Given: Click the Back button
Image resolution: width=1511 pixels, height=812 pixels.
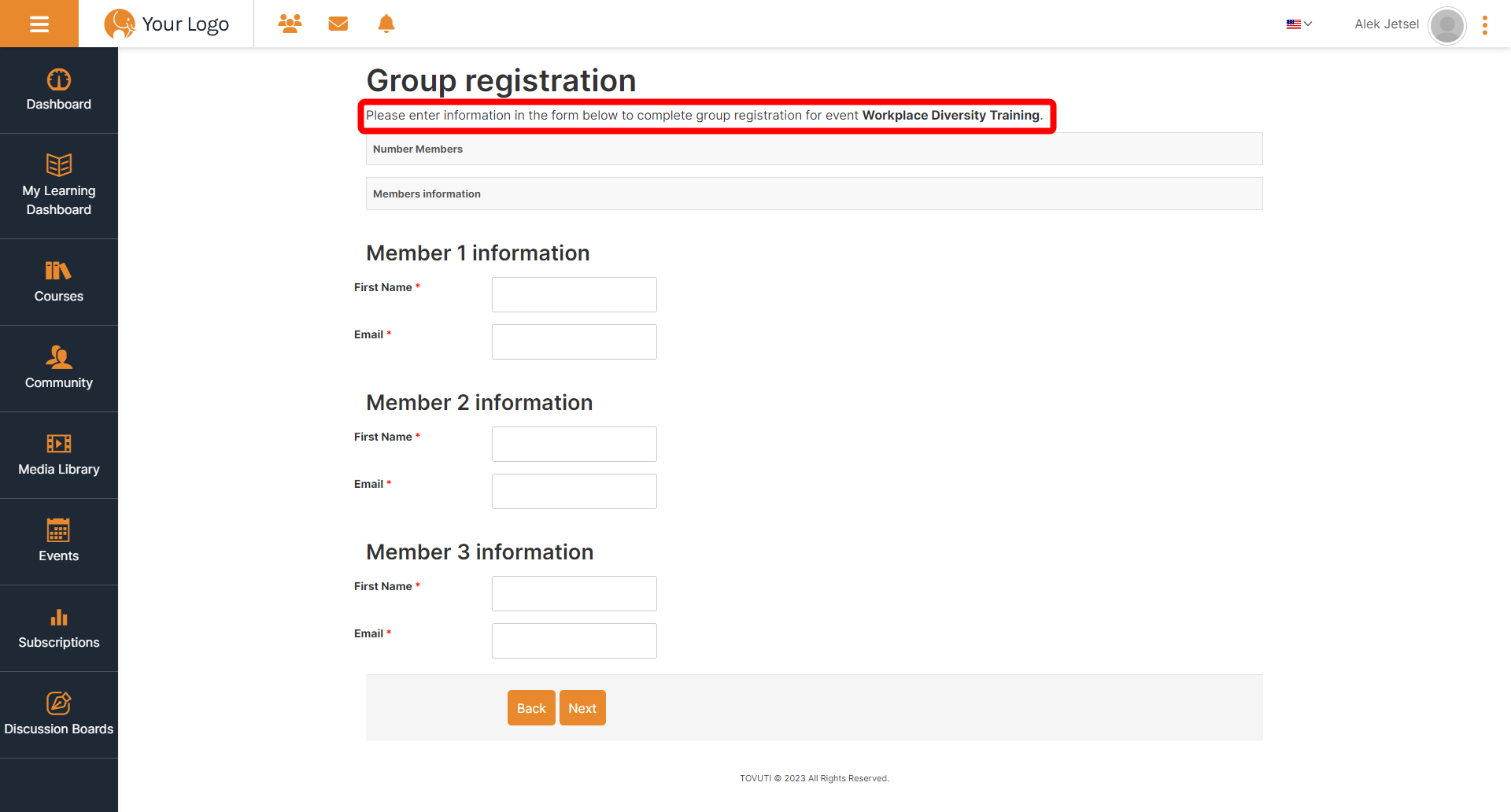Looking at the screenshot, I should (x=531, y=708).
